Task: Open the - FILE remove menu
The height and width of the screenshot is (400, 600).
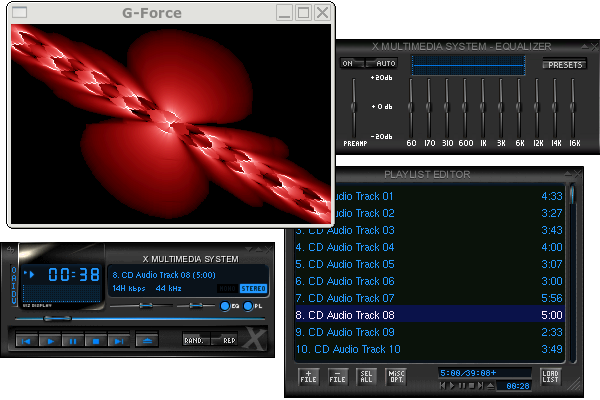Action: [x=338, y=377]
